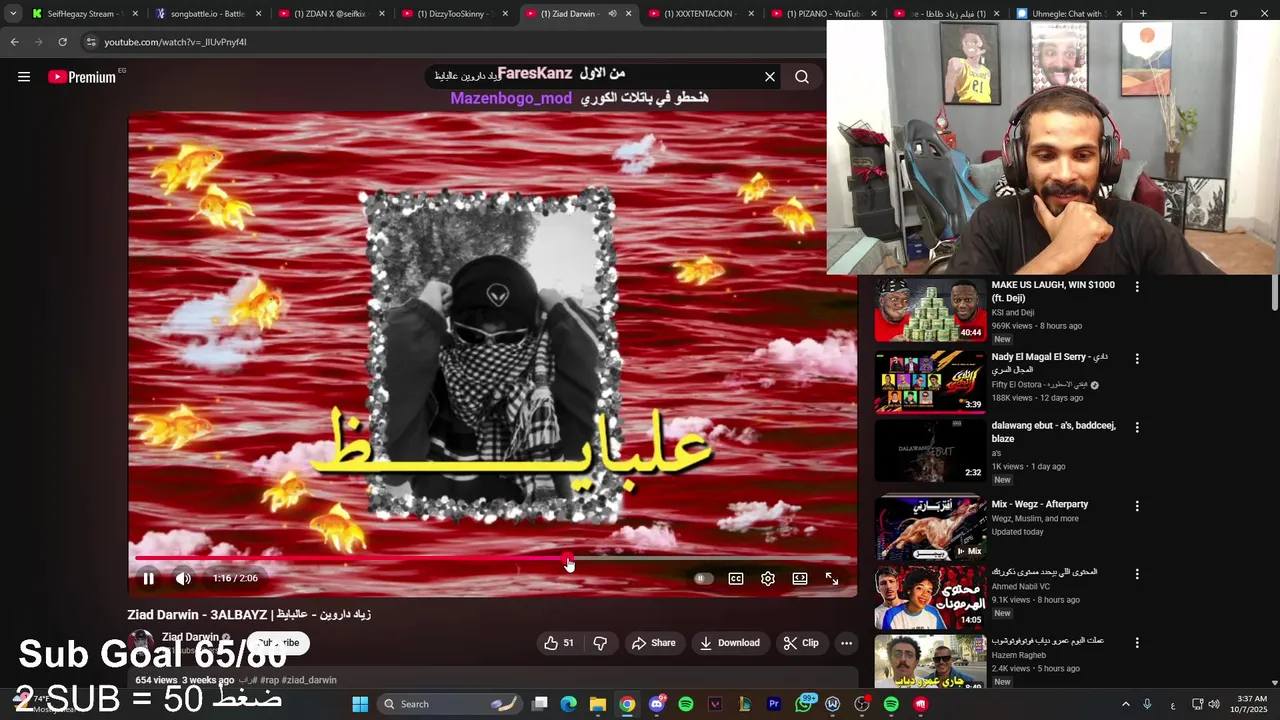Image resolution: width=1280 pixels, height=720 pixels.
Task: Open the #ziad_darwin hashtag link
Action: point(309,680)
